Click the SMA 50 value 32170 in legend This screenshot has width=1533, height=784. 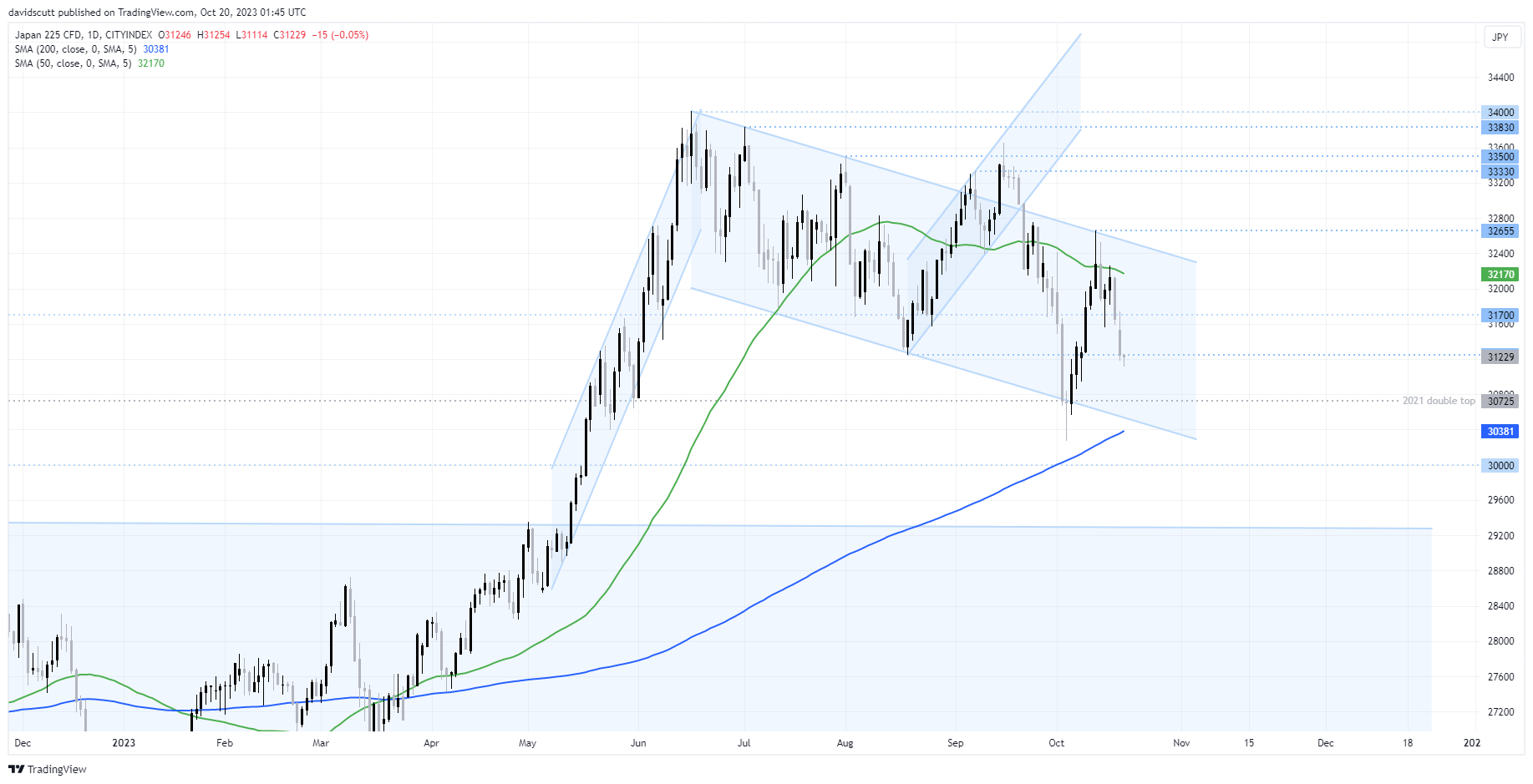(x=151, y=63)
